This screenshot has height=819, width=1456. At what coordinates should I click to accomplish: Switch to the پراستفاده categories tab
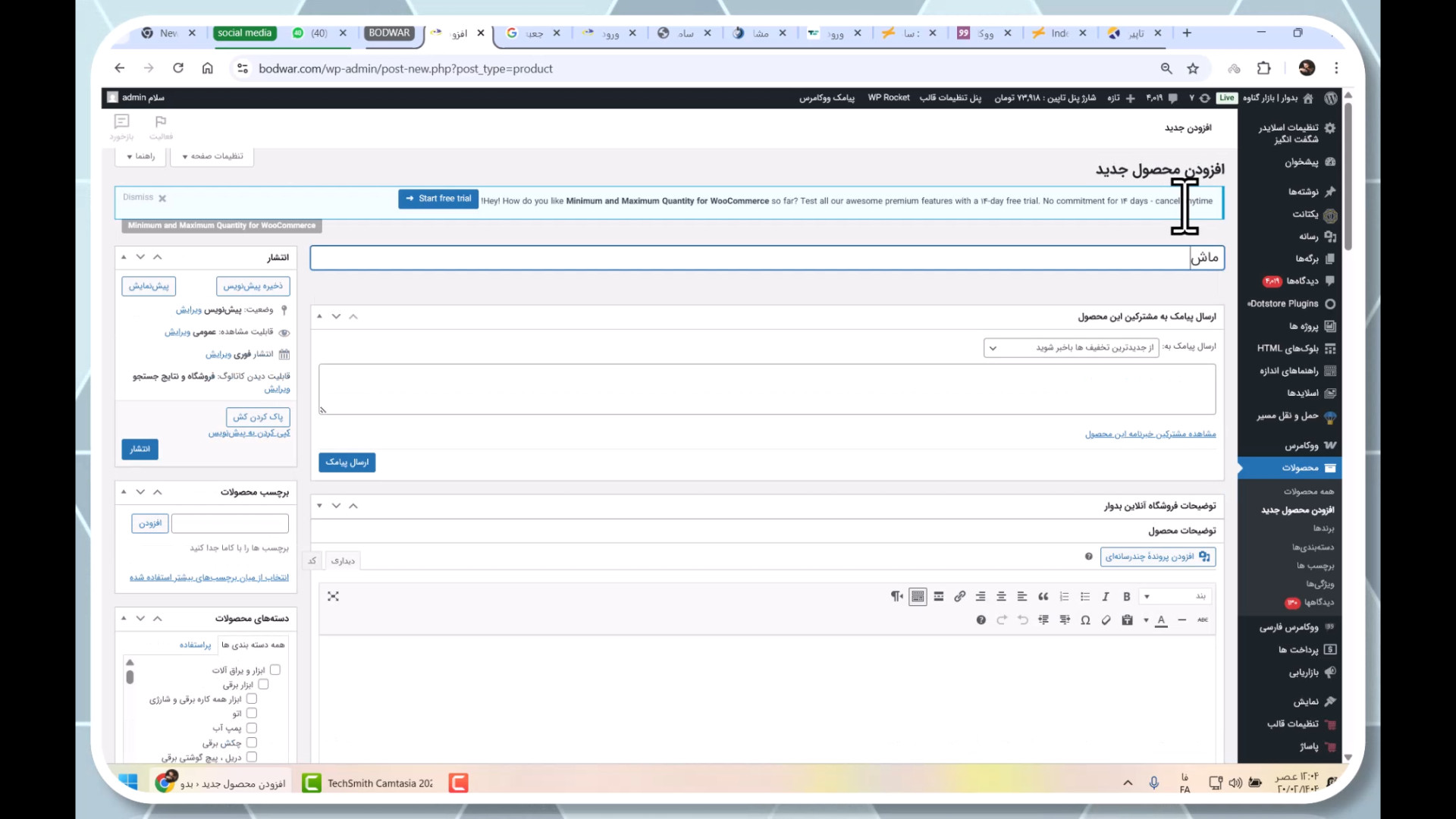[x=195, y=645]
